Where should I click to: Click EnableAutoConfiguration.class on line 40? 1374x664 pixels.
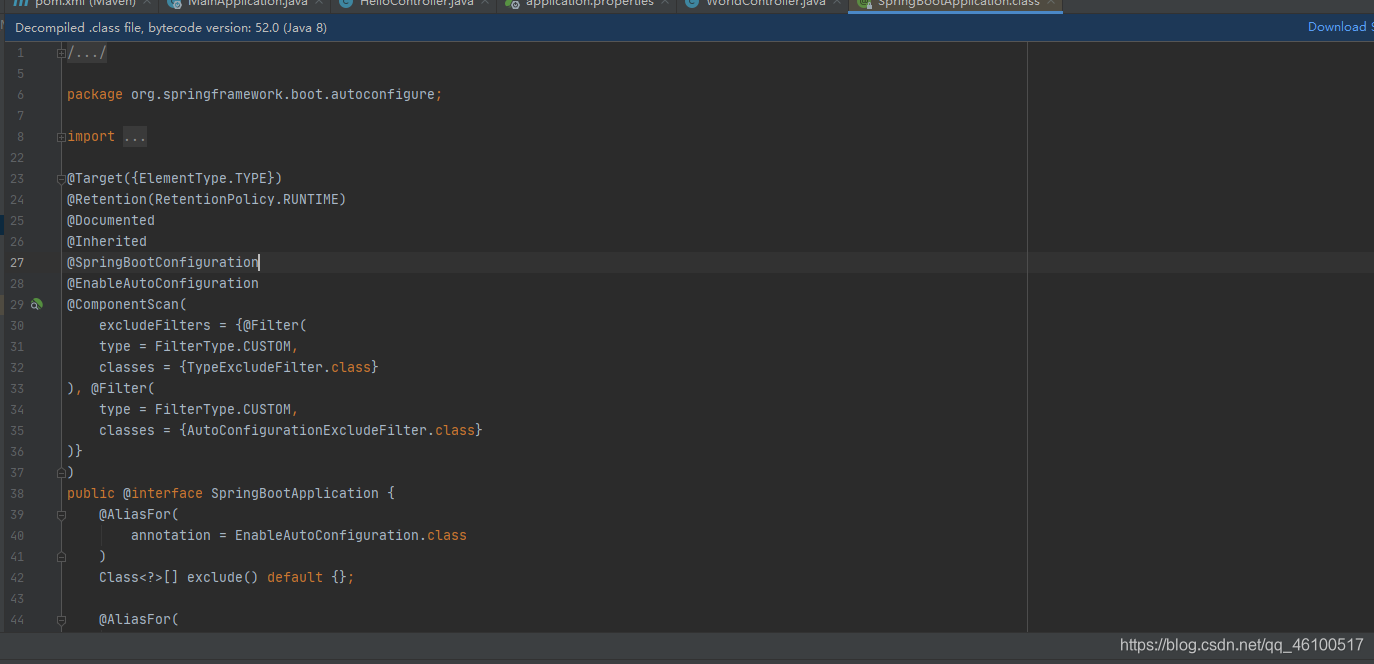351,536
